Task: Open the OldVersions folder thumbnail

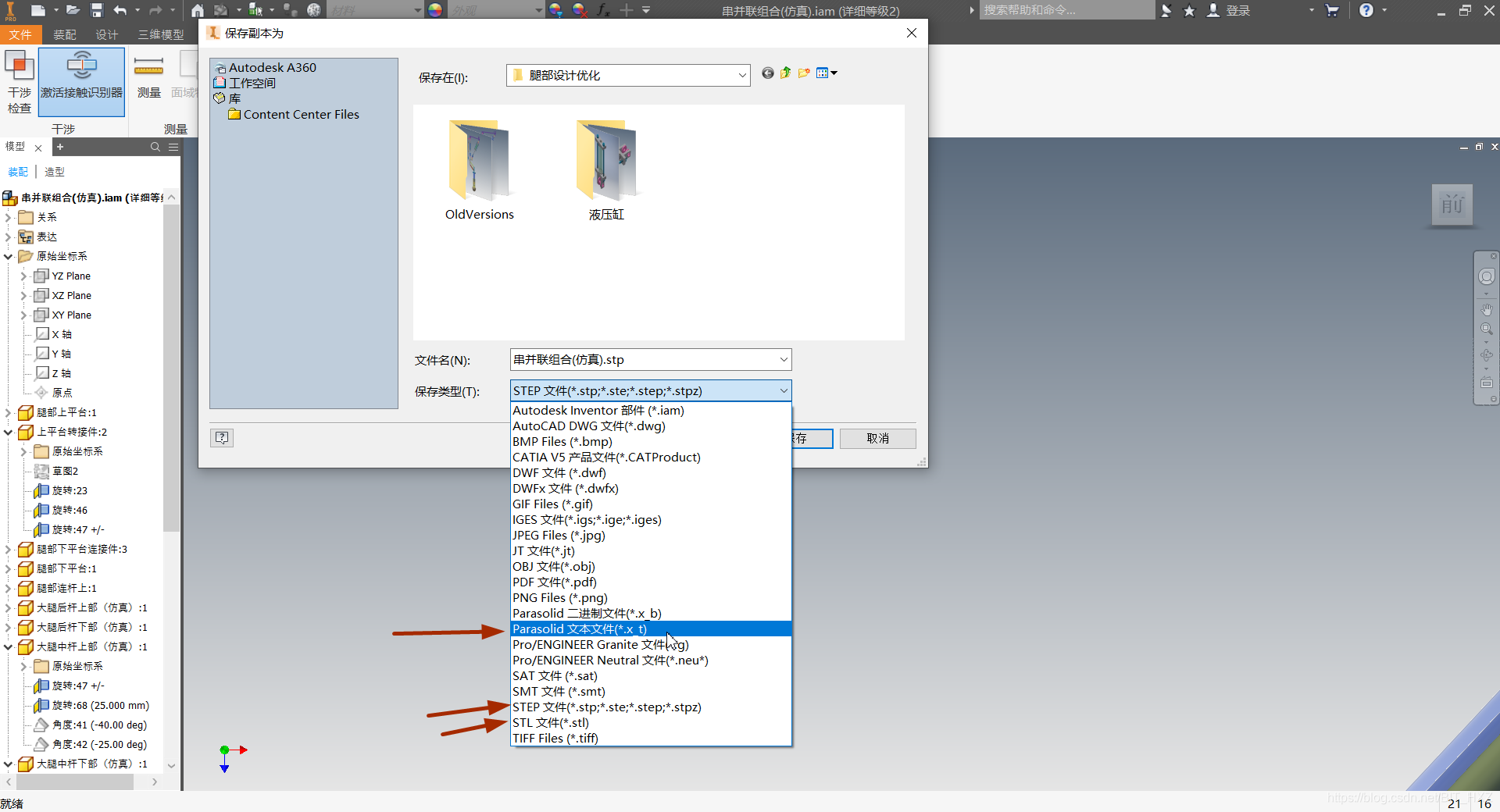Action: (x=479, y=170)
